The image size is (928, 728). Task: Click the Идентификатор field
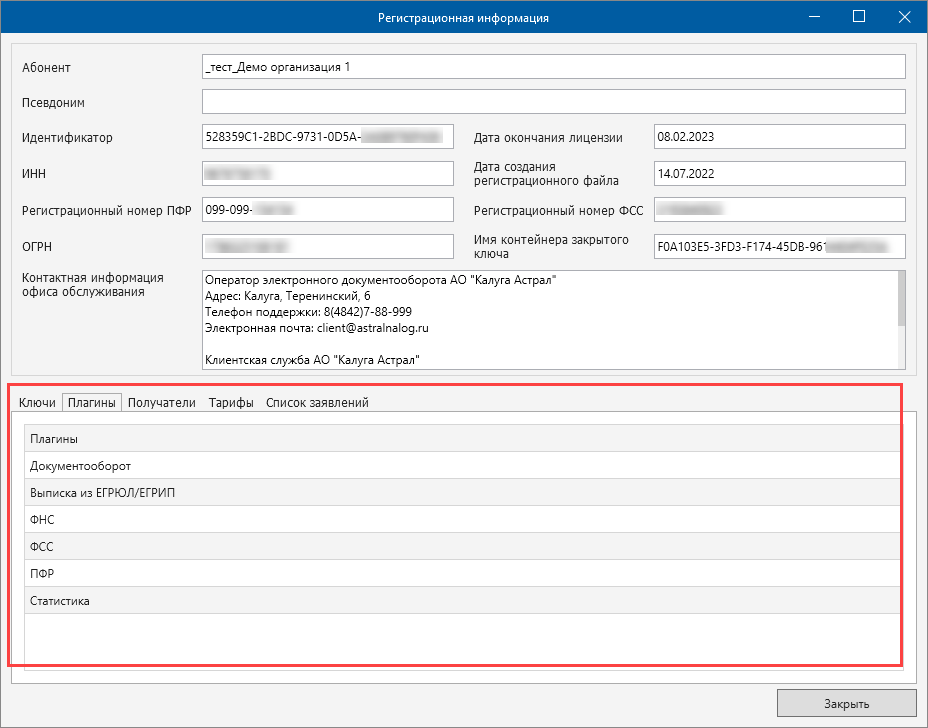tap(328, 137)
